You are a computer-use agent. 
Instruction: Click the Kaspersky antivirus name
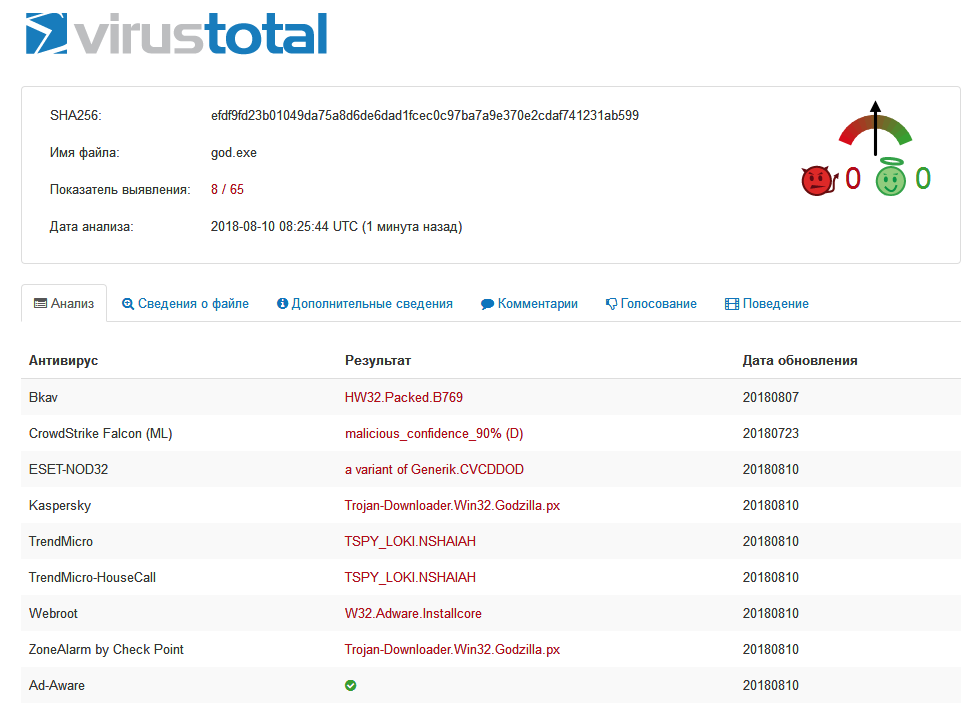60,505
